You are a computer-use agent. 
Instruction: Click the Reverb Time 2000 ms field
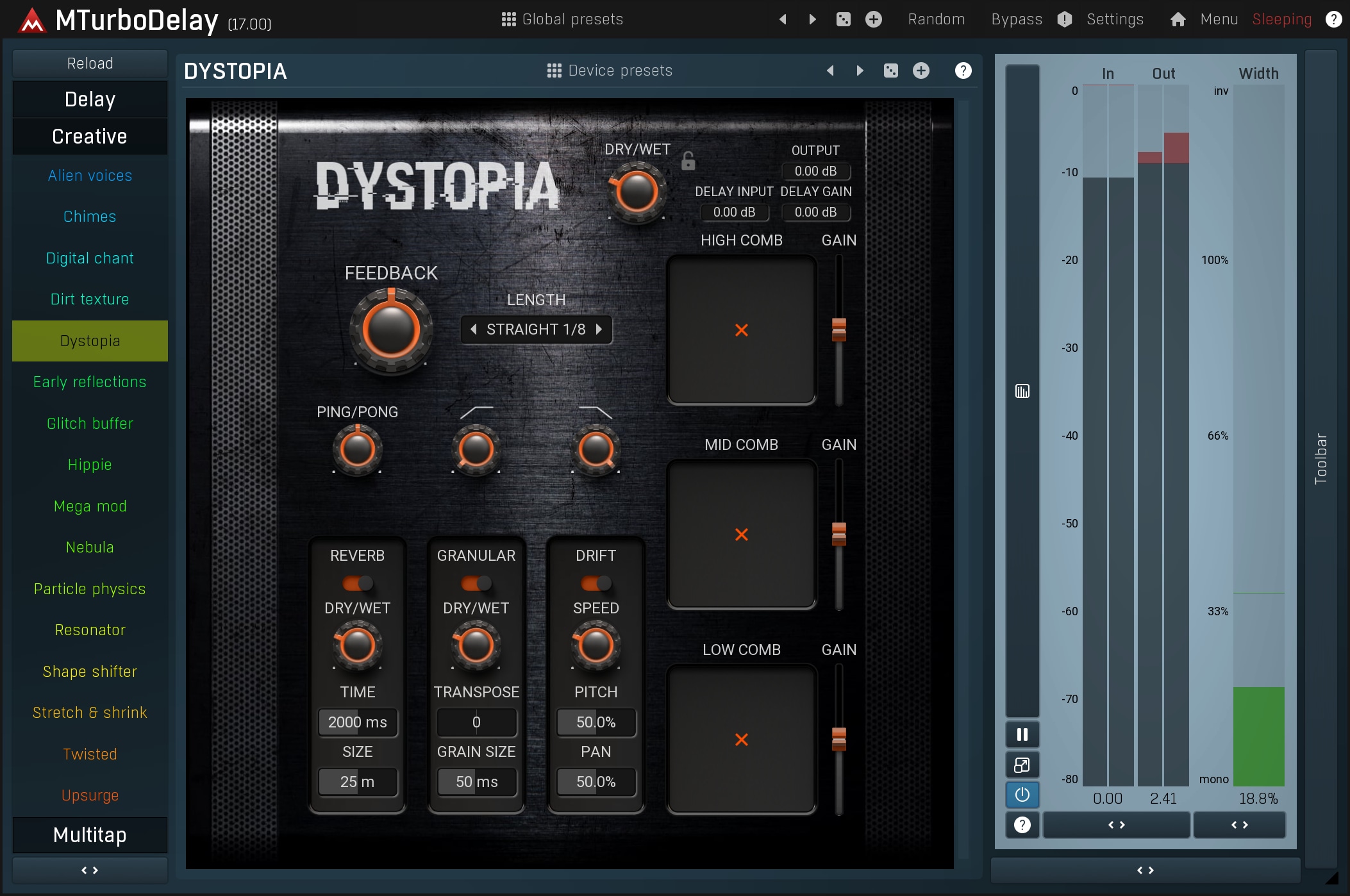point(357,722)
